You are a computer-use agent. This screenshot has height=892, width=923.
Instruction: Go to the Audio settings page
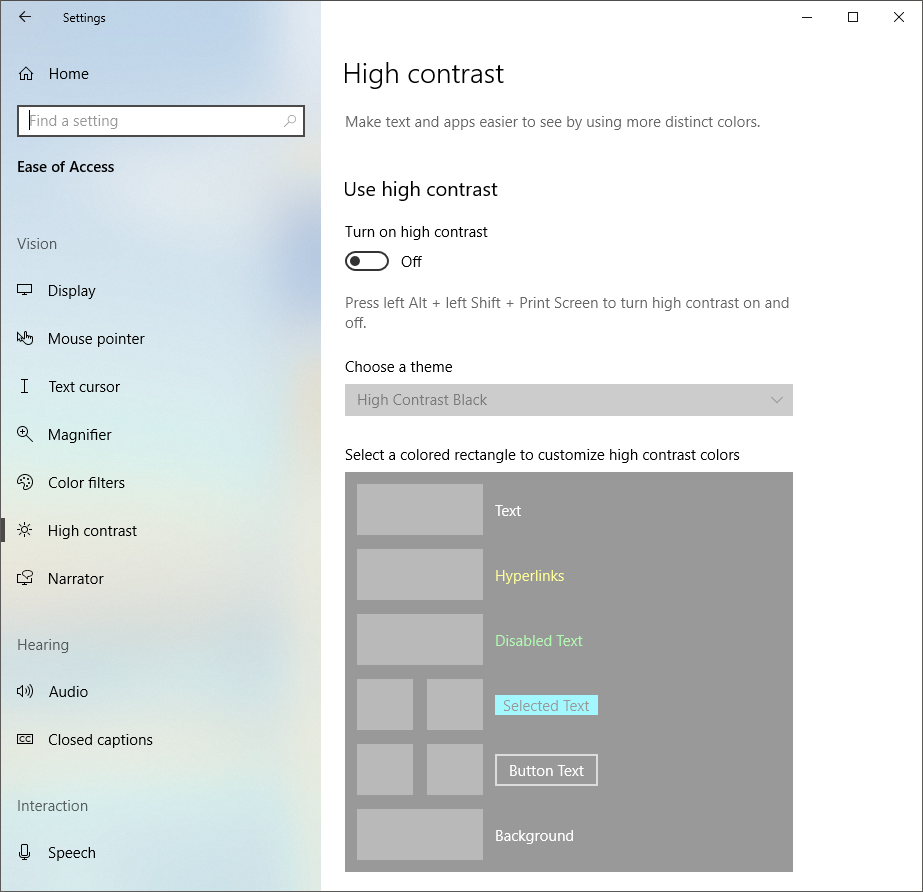click(68, 692)
